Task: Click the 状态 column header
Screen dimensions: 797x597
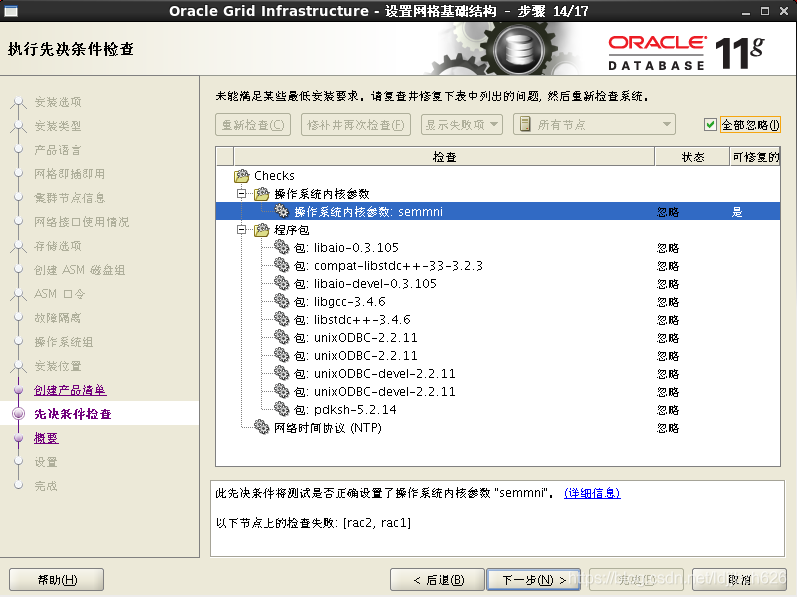Action: [x=692, y=157]
